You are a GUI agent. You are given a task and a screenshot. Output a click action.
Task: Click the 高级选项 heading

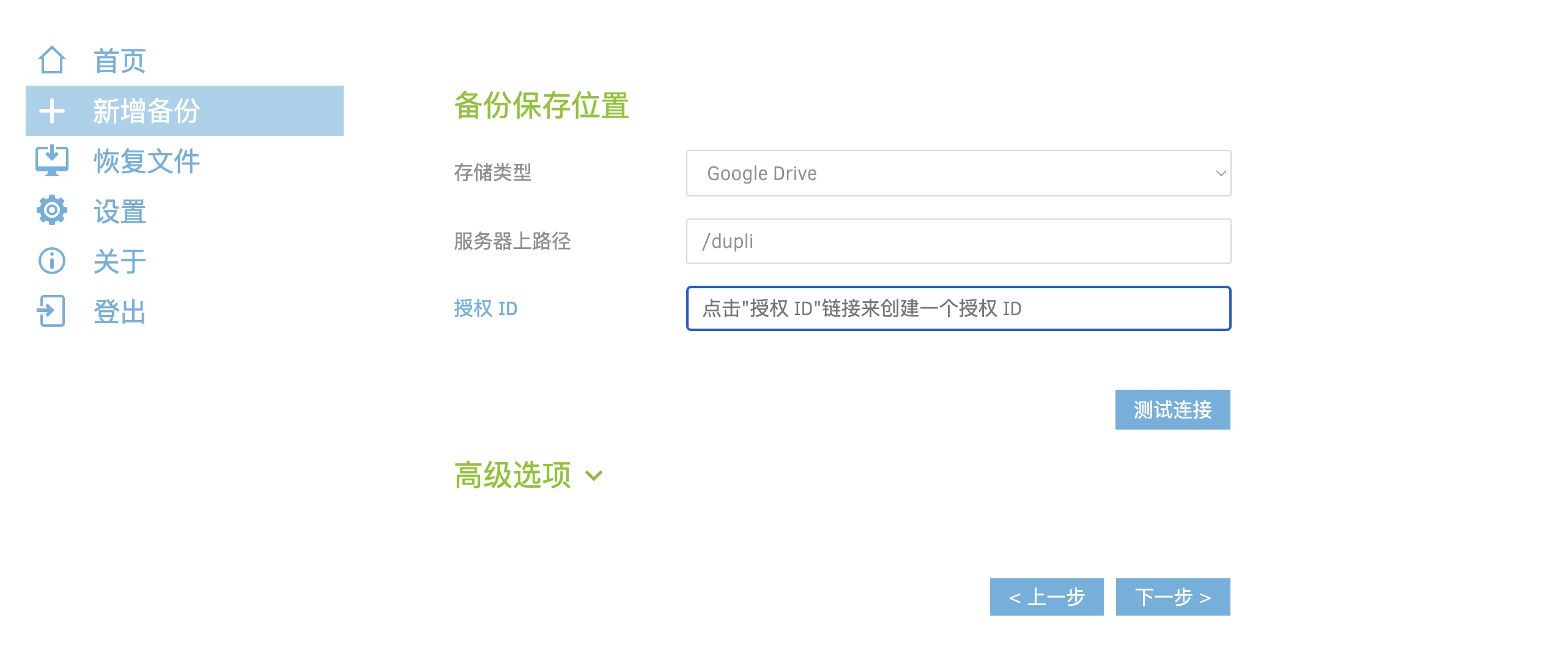(512, 475)
